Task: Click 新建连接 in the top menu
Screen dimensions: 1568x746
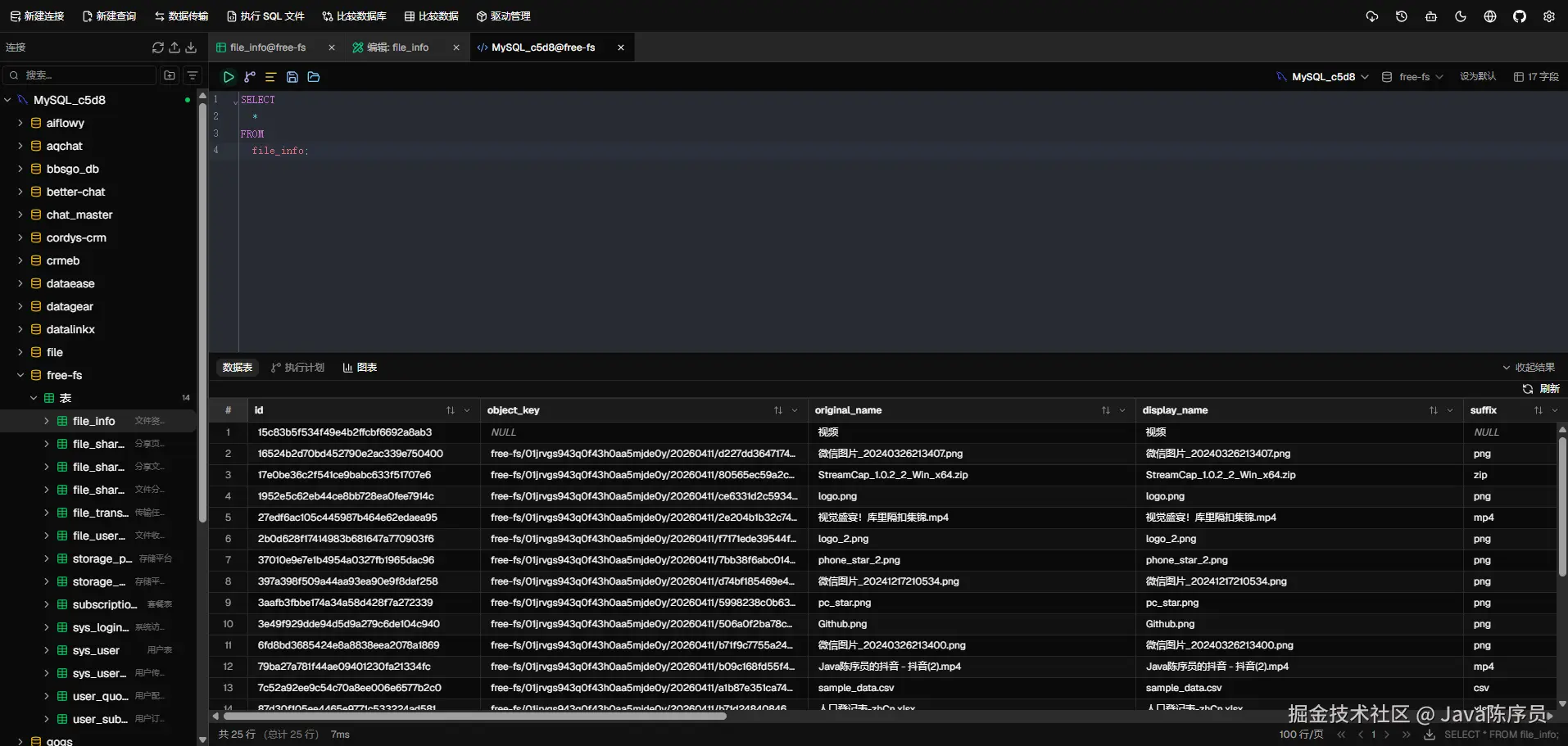Action: coord(37,16)
